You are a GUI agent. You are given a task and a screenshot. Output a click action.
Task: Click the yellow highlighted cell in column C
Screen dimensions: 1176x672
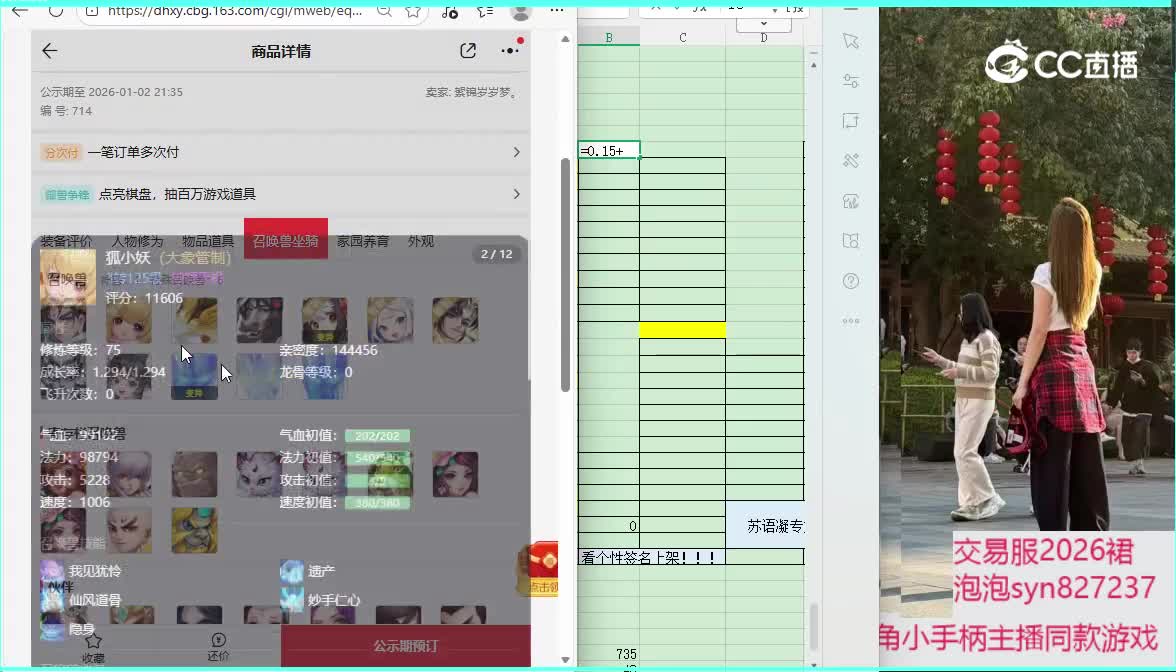(x=682, y=330)
